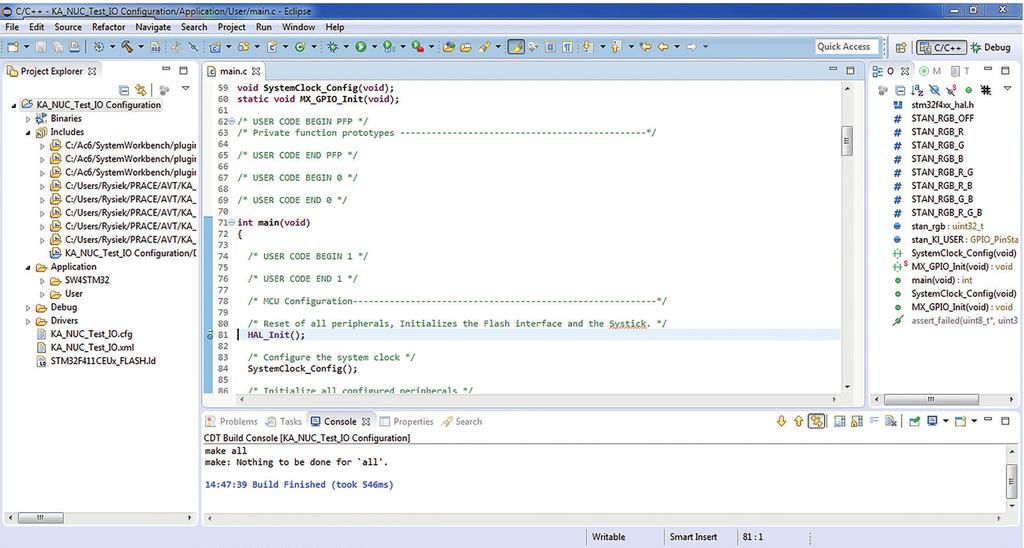The width and height of the screenshot is (1024, 548).
Task: Click the Open Perspective icon
Action: point(901,48)
